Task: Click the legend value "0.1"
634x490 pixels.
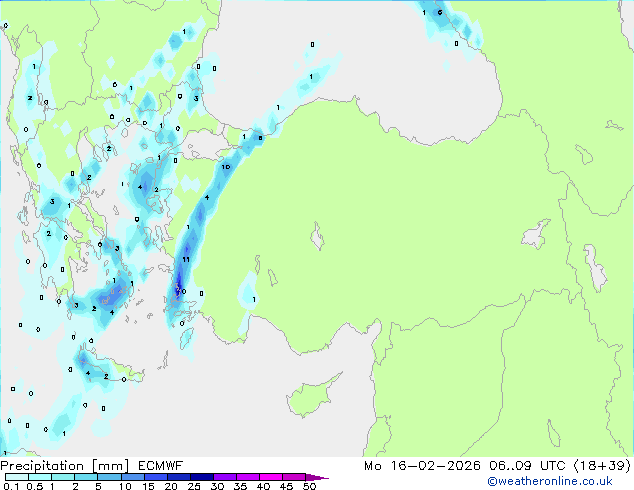Action: coord(11,486)
